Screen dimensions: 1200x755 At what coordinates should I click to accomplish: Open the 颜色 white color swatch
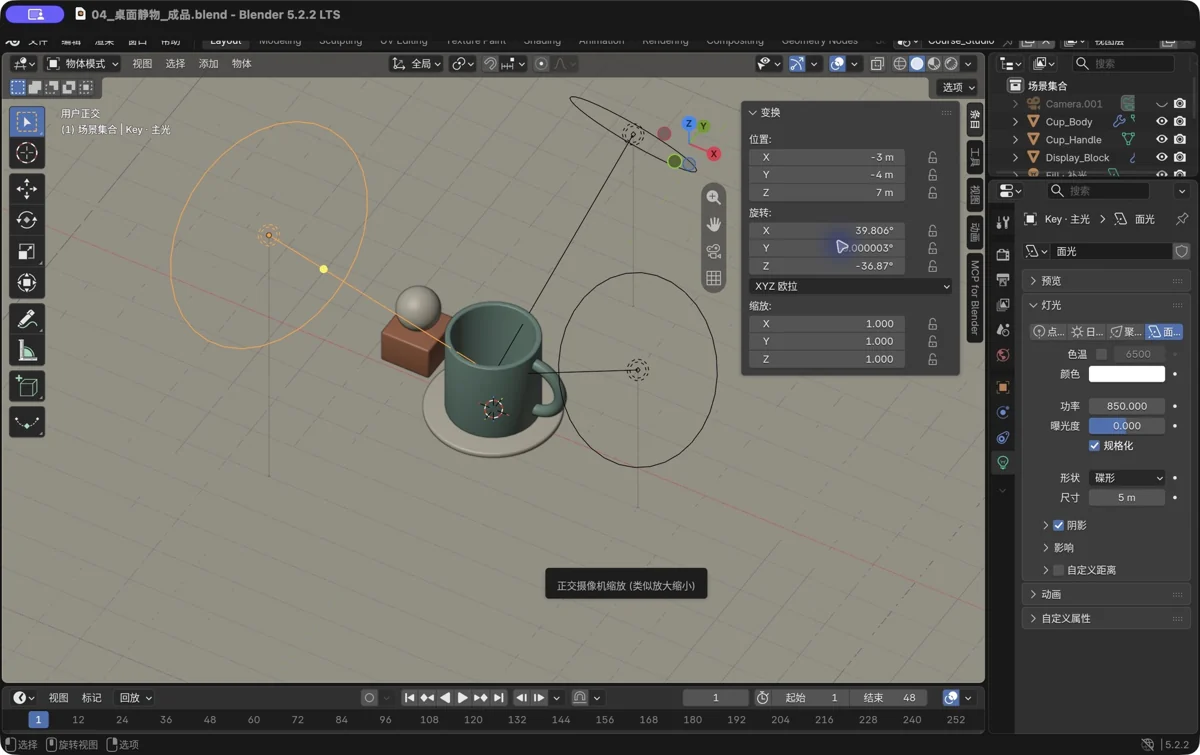pos(1127,374)
